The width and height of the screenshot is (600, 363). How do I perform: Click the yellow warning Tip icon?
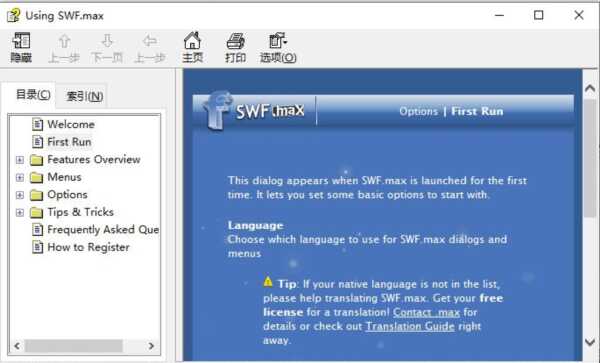[268, 282]
